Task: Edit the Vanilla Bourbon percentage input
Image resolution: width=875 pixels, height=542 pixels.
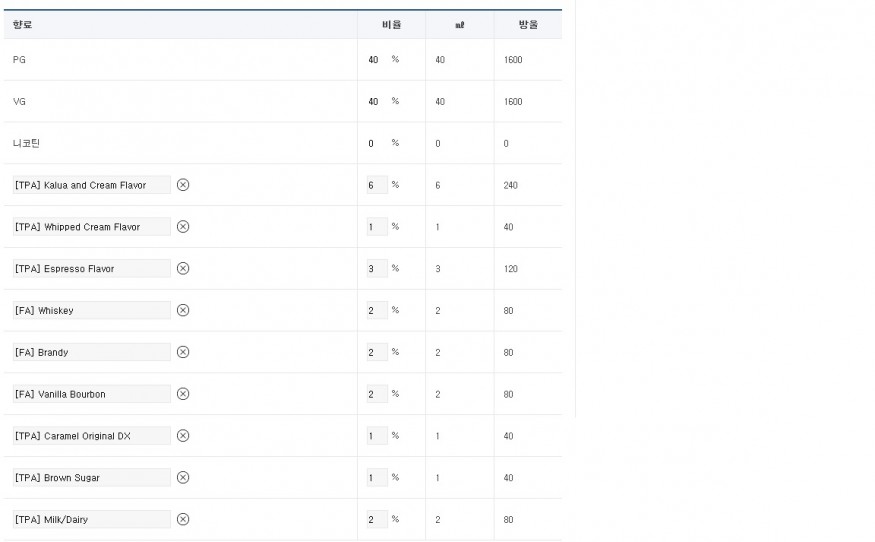Action: click(x=376, y=394)
